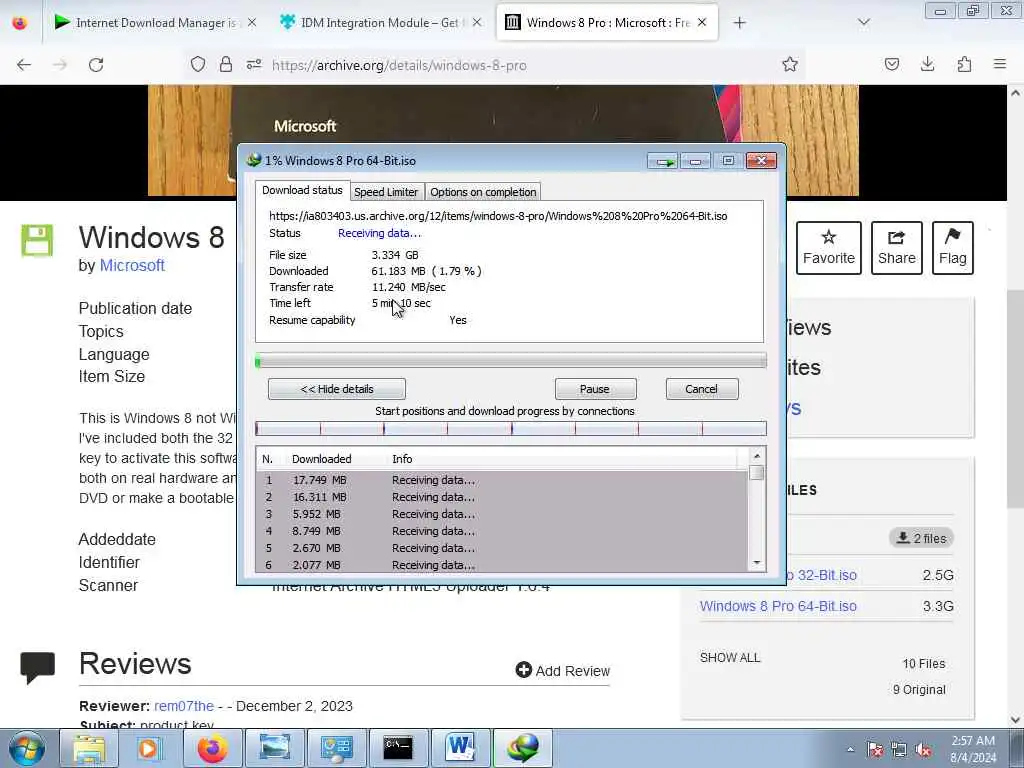This screenshot has height=768, width=1024.
Task: Show hidden tray icons arrow
Action: pyautogui.click(x=850, y=750)
